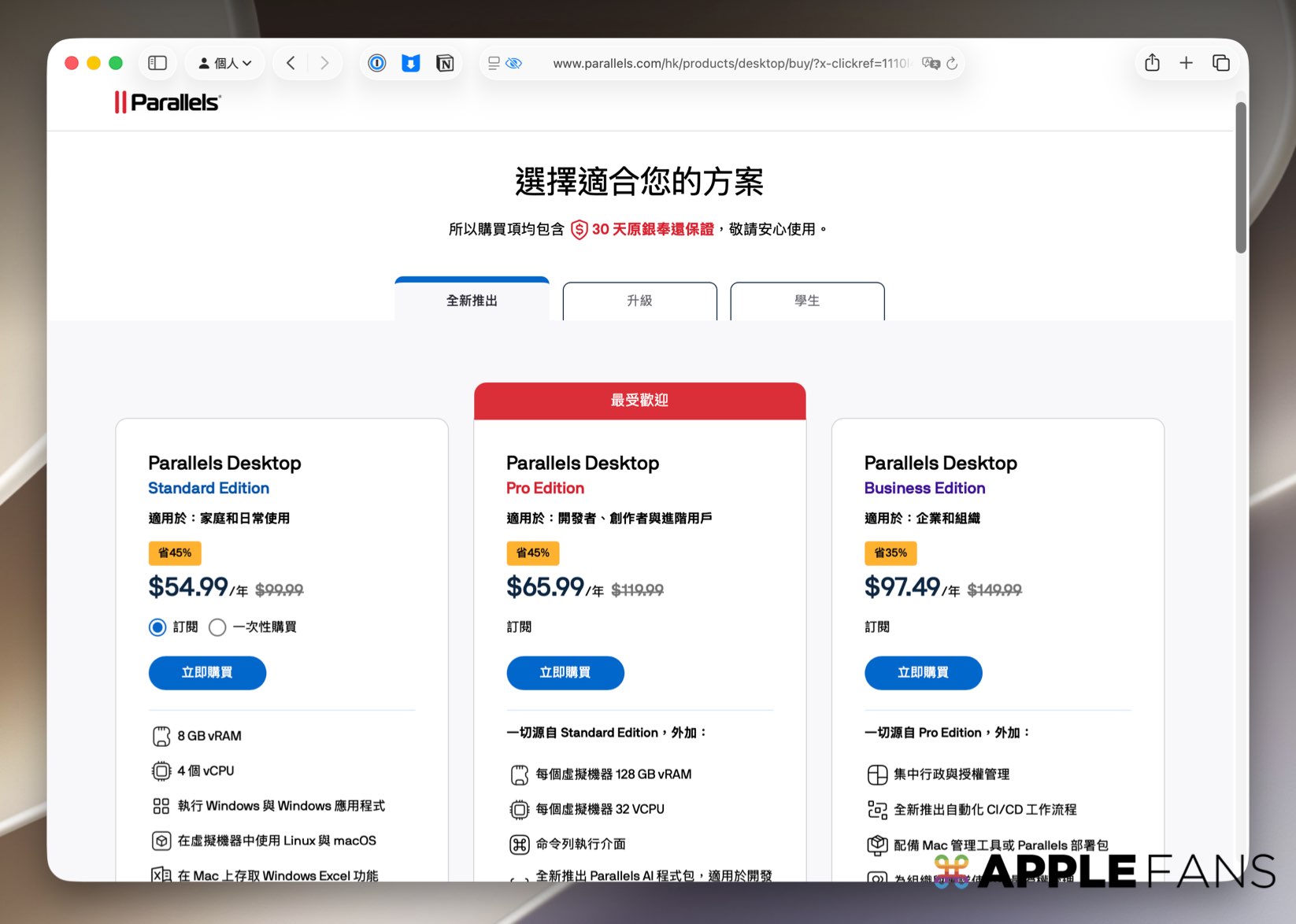Click the 執行 Windows apps grid icon
1296x924 pixels.
pyautogui.click(x=161, y=806)
